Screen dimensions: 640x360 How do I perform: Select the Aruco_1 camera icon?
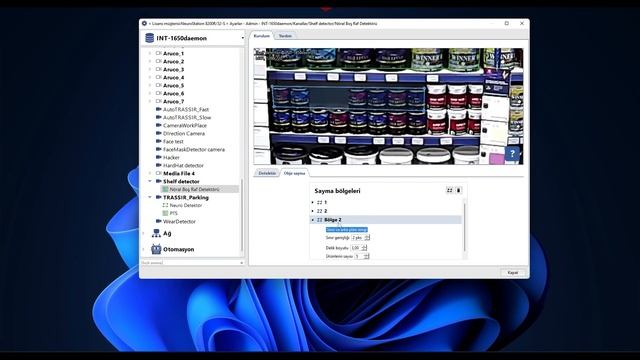click(x=159, y=53)
